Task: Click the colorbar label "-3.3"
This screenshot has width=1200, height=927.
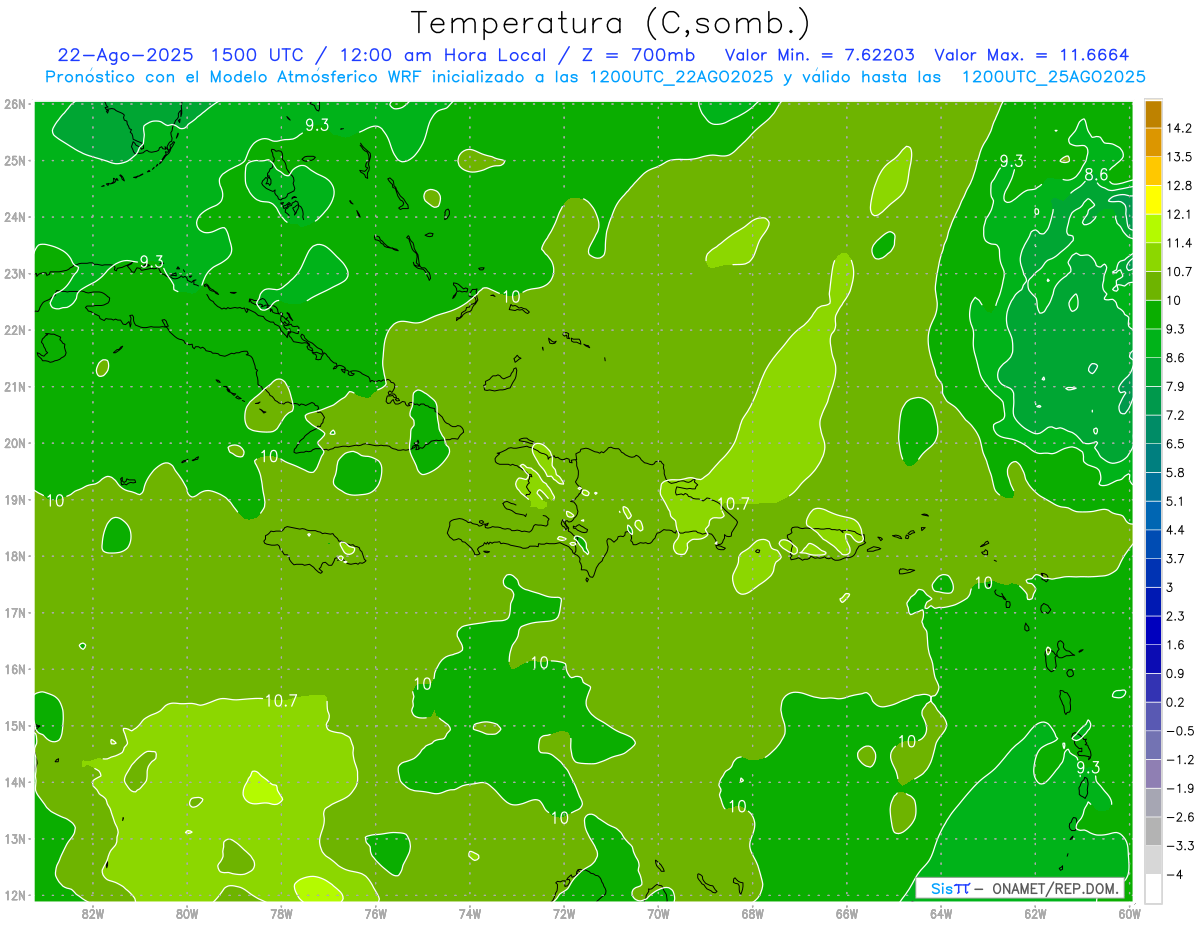Action: click(x=1179, y=845)
